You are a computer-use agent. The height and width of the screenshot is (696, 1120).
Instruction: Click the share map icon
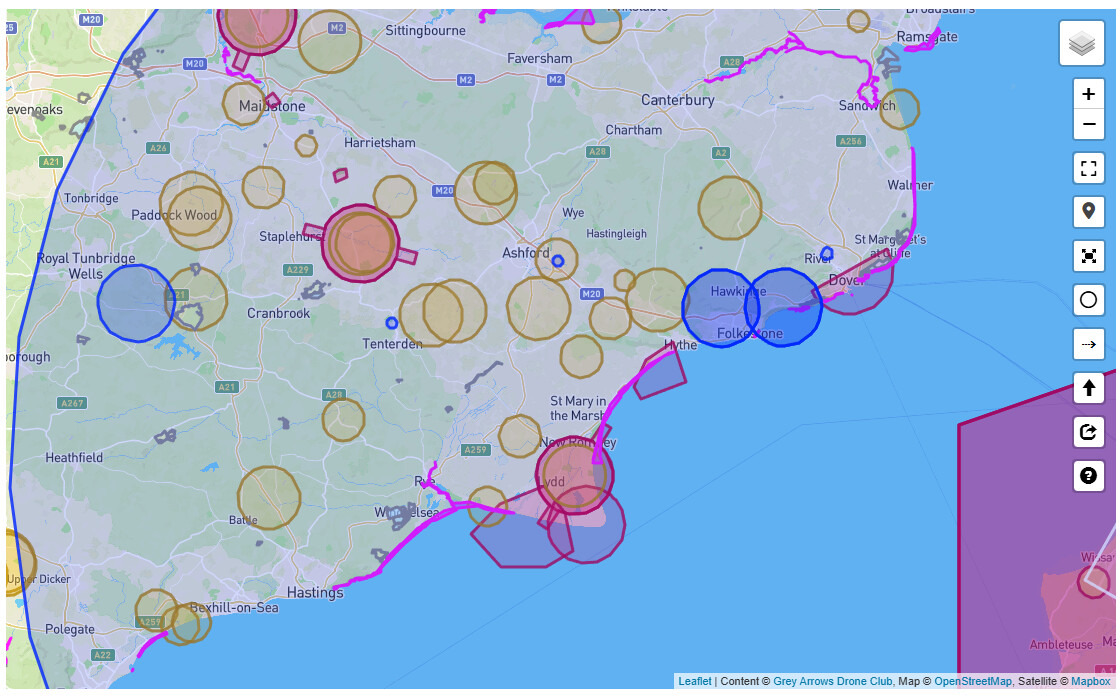pyautogui.click(x=1089, y=432)
